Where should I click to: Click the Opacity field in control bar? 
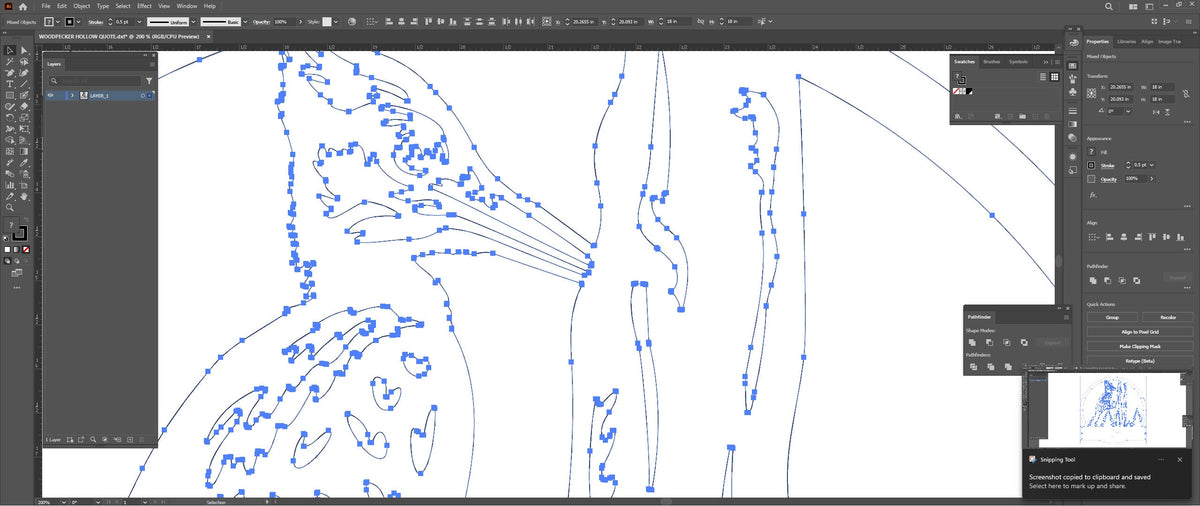click(283, 22)
